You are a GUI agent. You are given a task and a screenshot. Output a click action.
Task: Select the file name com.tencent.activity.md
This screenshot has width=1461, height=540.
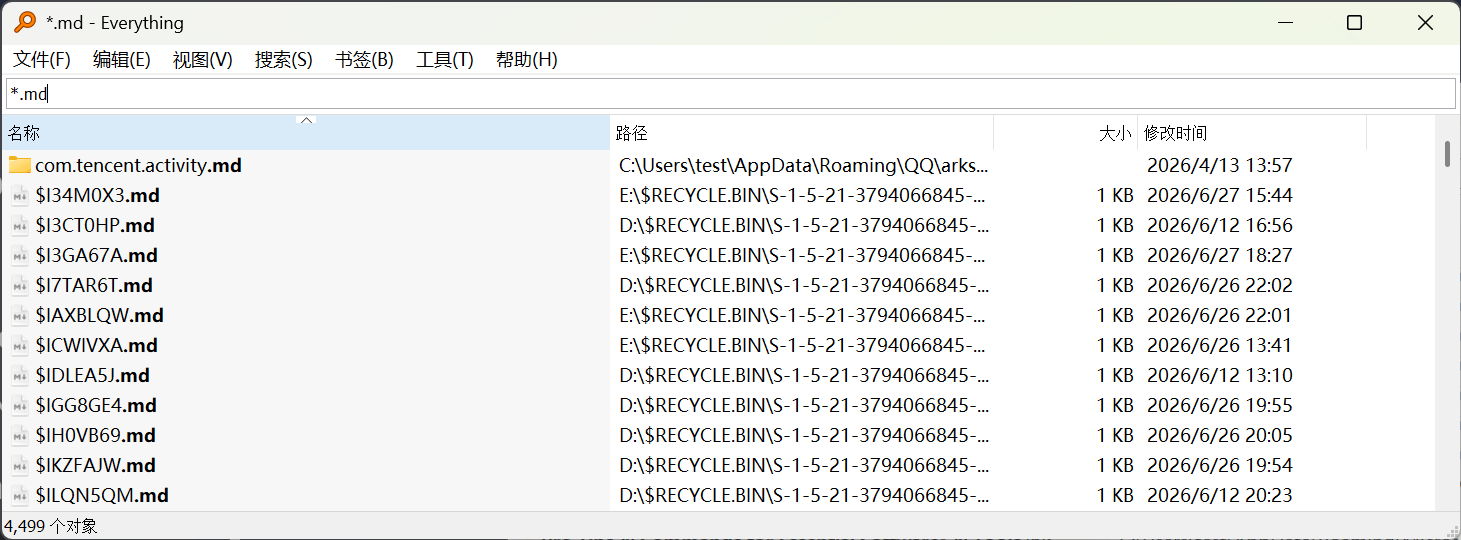138,165
